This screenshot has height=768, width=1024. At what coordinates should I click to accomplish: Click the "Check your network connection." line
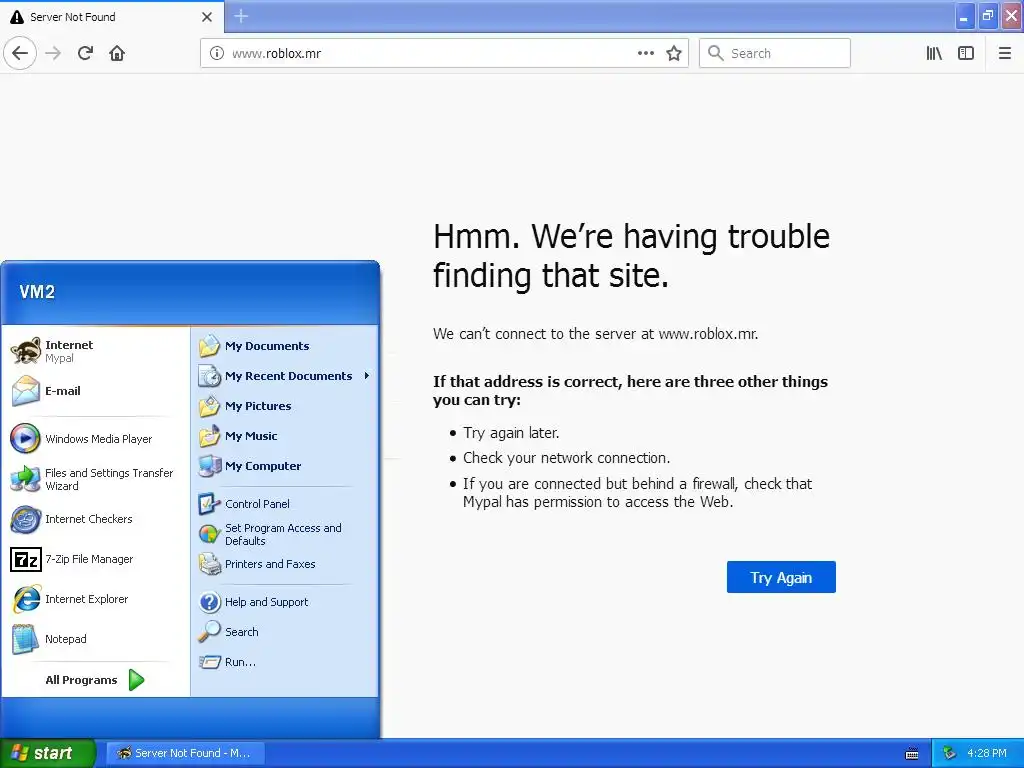[566, 458]
